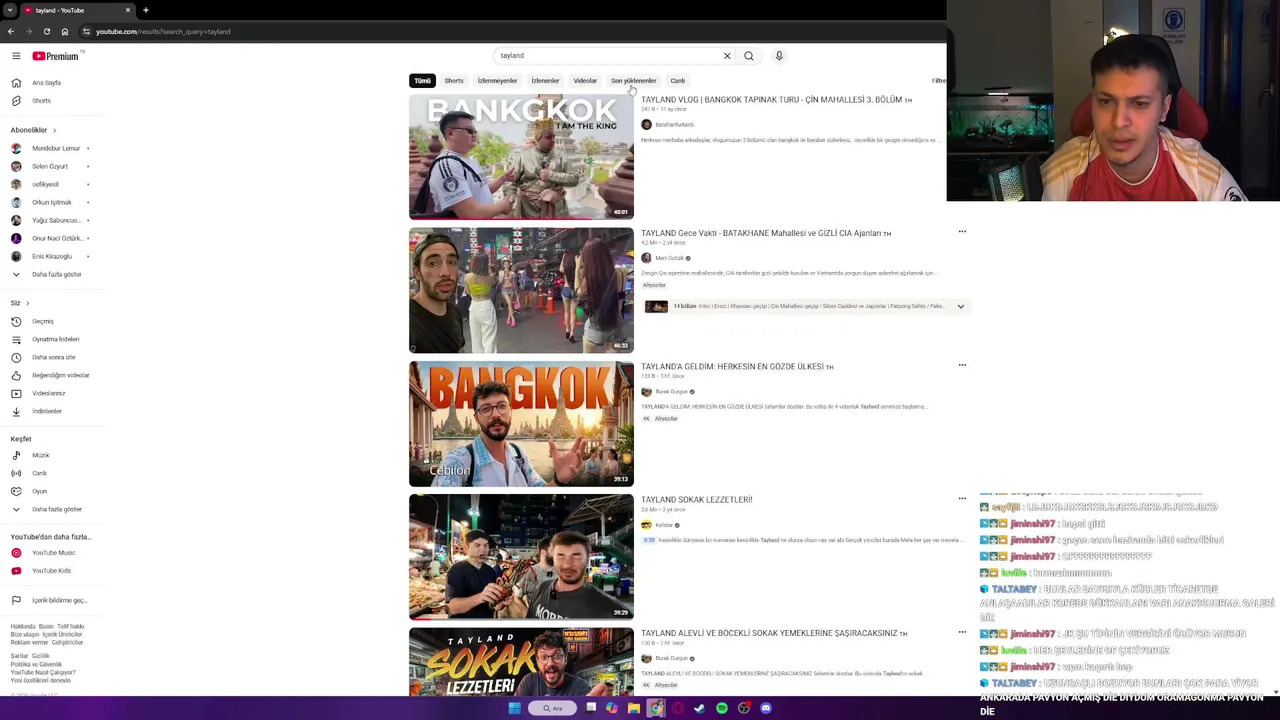This screenshot has width=1280, height=720.
Task: Open Ana Sayfa home icon in sidebar
Action: [x=16, y=83]
